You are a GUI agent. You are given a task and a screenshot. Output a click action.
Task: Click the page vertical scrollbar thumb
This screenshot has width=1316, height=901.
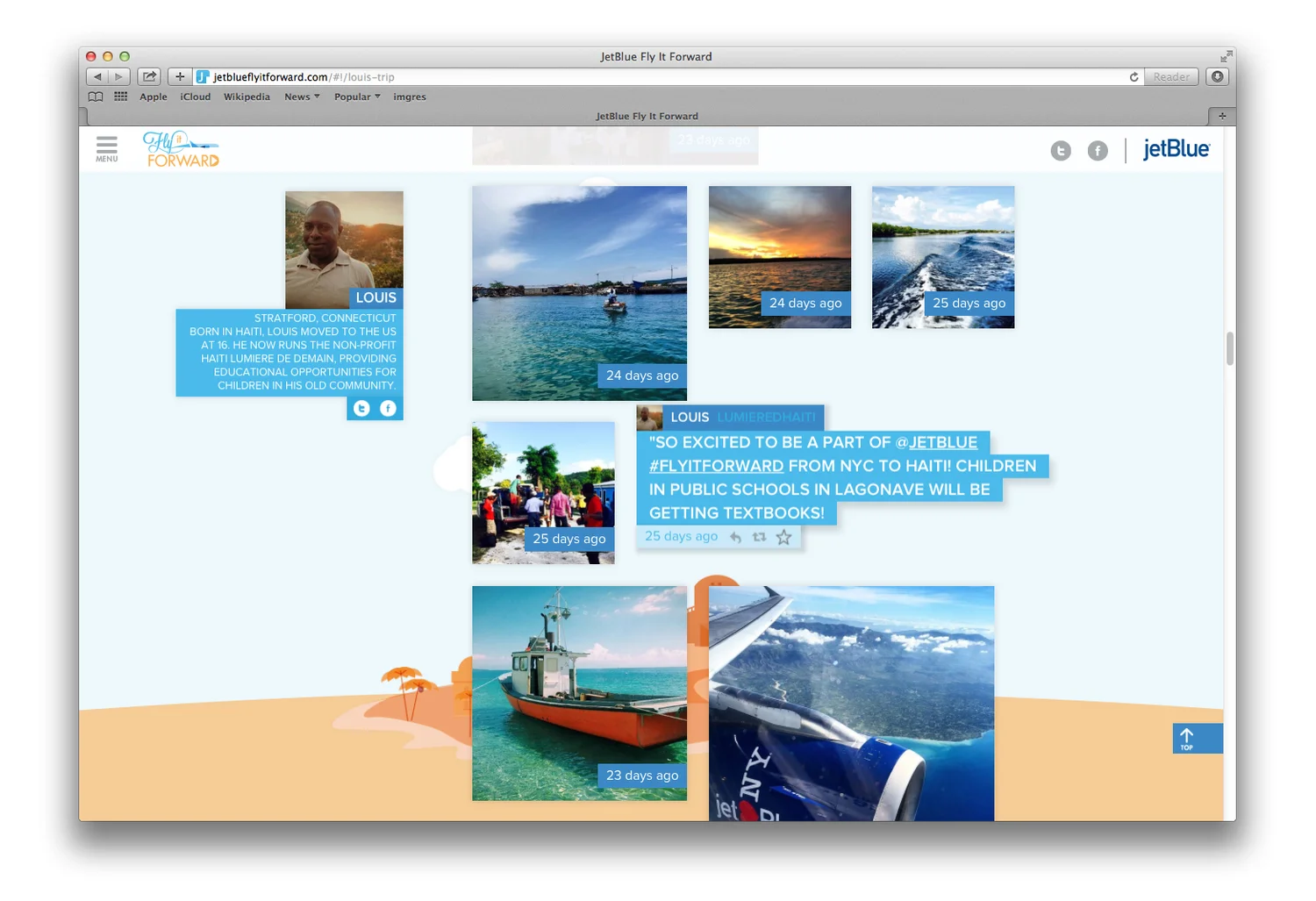(1230, 348)
